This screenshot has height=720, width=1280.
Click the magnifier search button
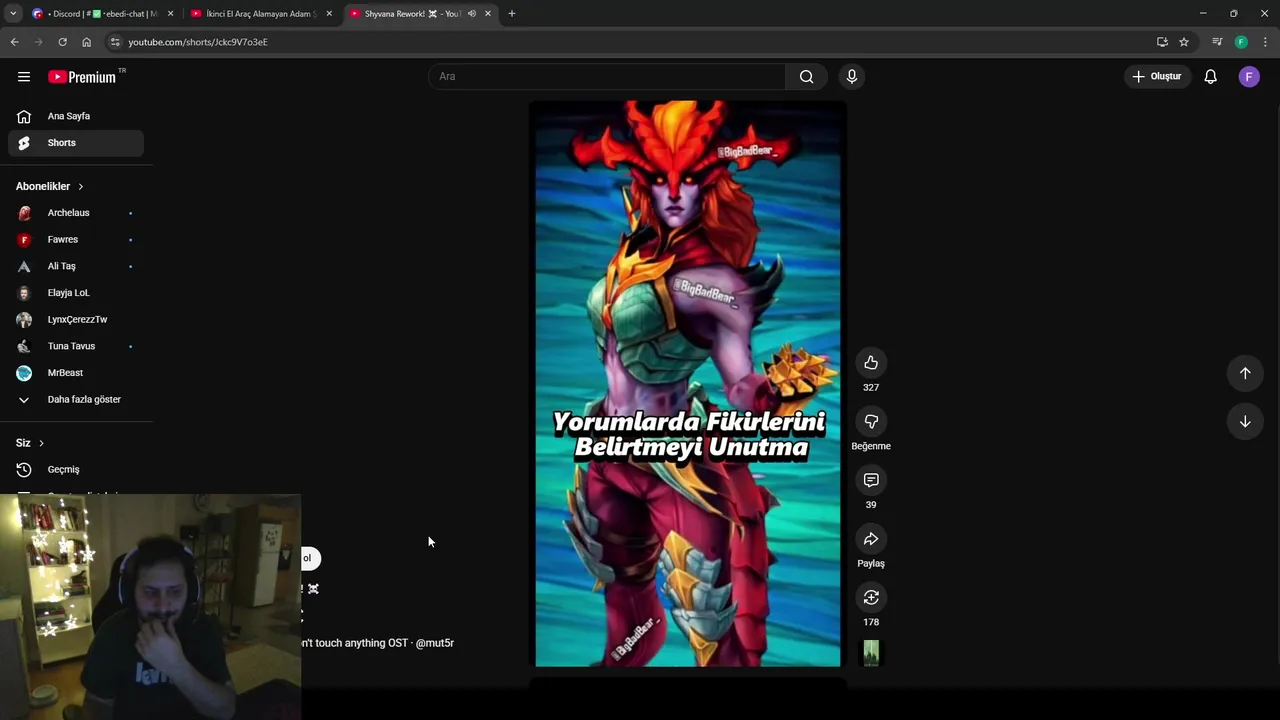click(x=806, y=77)
